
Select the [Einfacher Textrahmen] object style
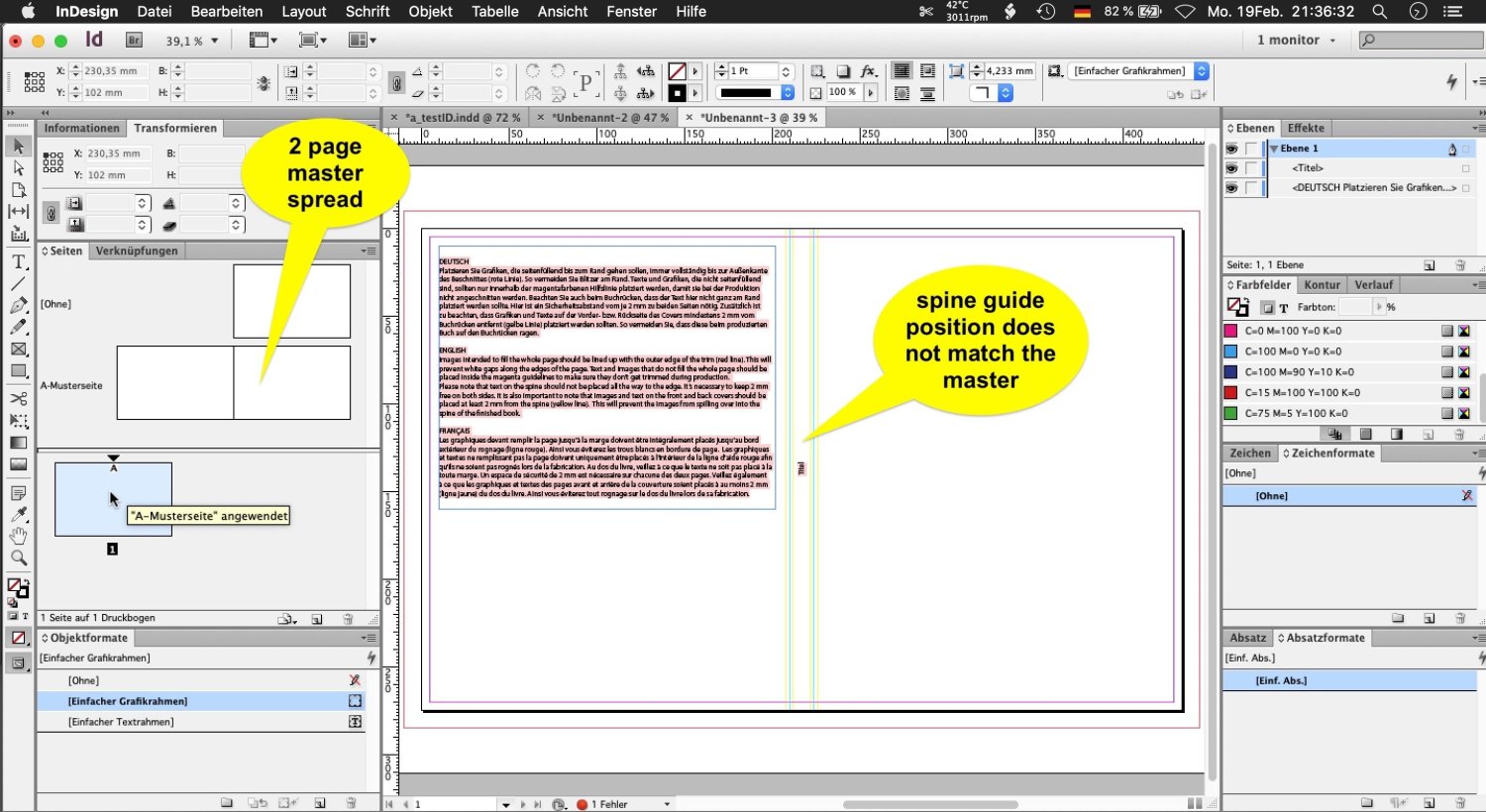pyautogui.click(x=121, y=722)
